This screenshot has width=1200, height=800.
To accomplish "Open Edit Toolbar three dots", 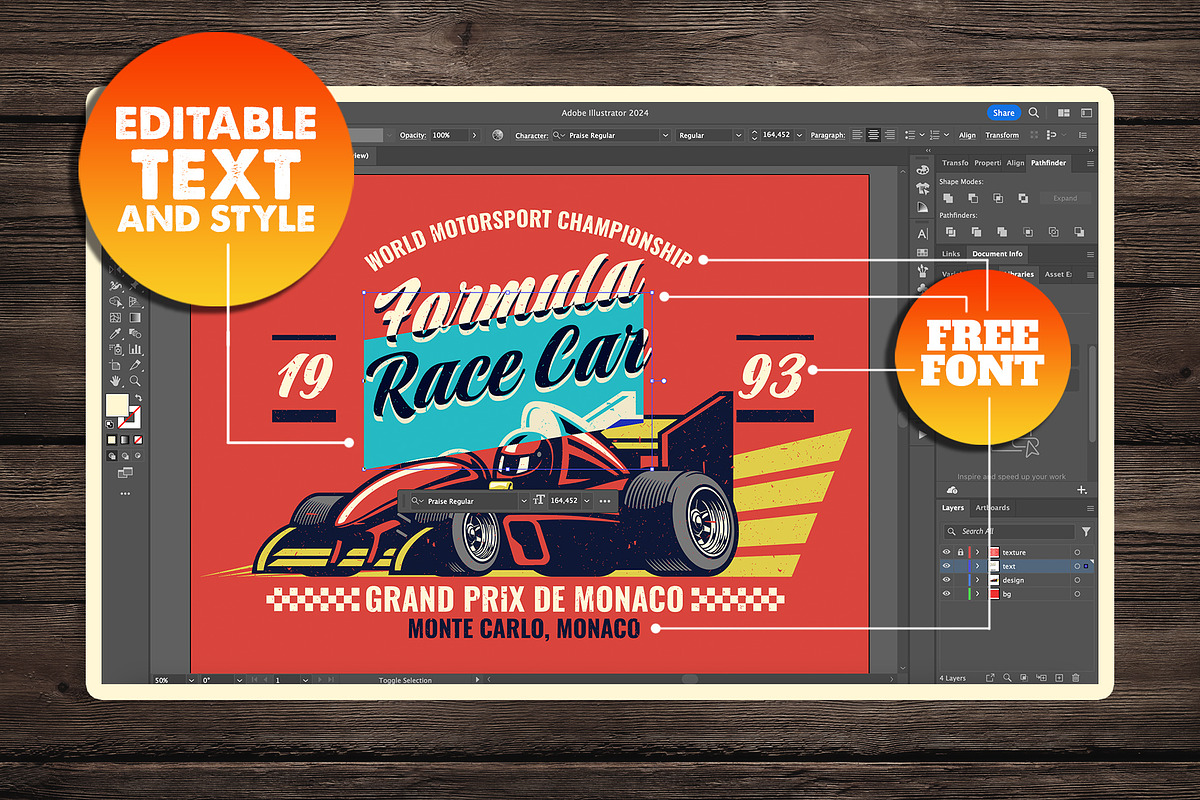I will coord(125,493).
